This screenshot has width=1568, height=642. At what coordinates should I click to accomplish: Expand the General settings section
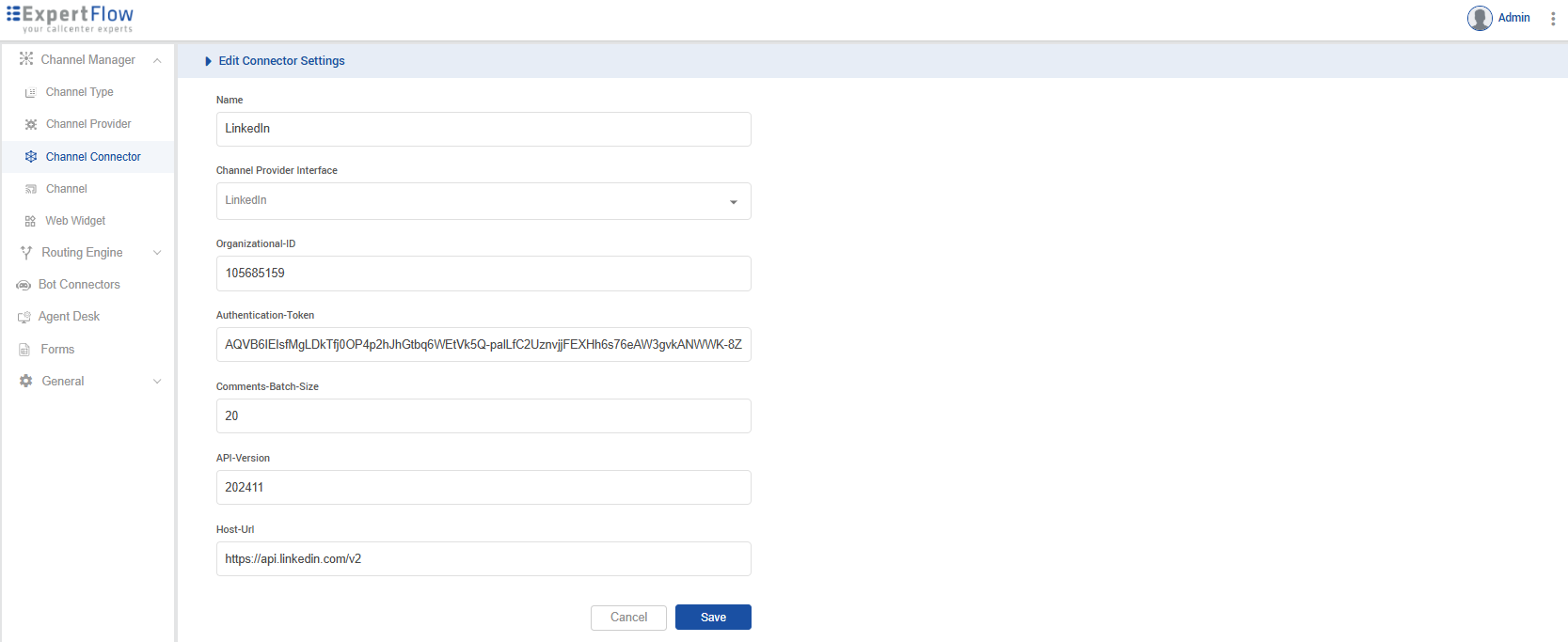tap(157, 382)
